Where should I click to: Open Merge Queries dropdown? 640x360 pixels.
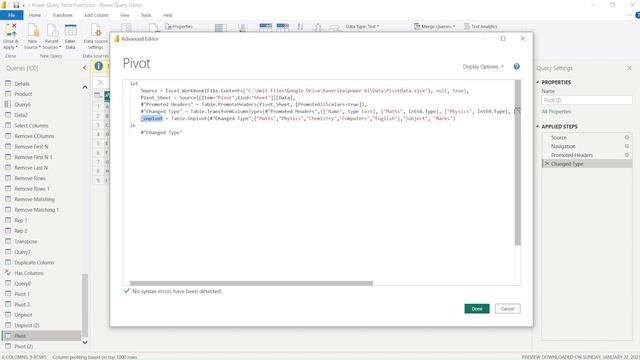[x=434, y=26]
